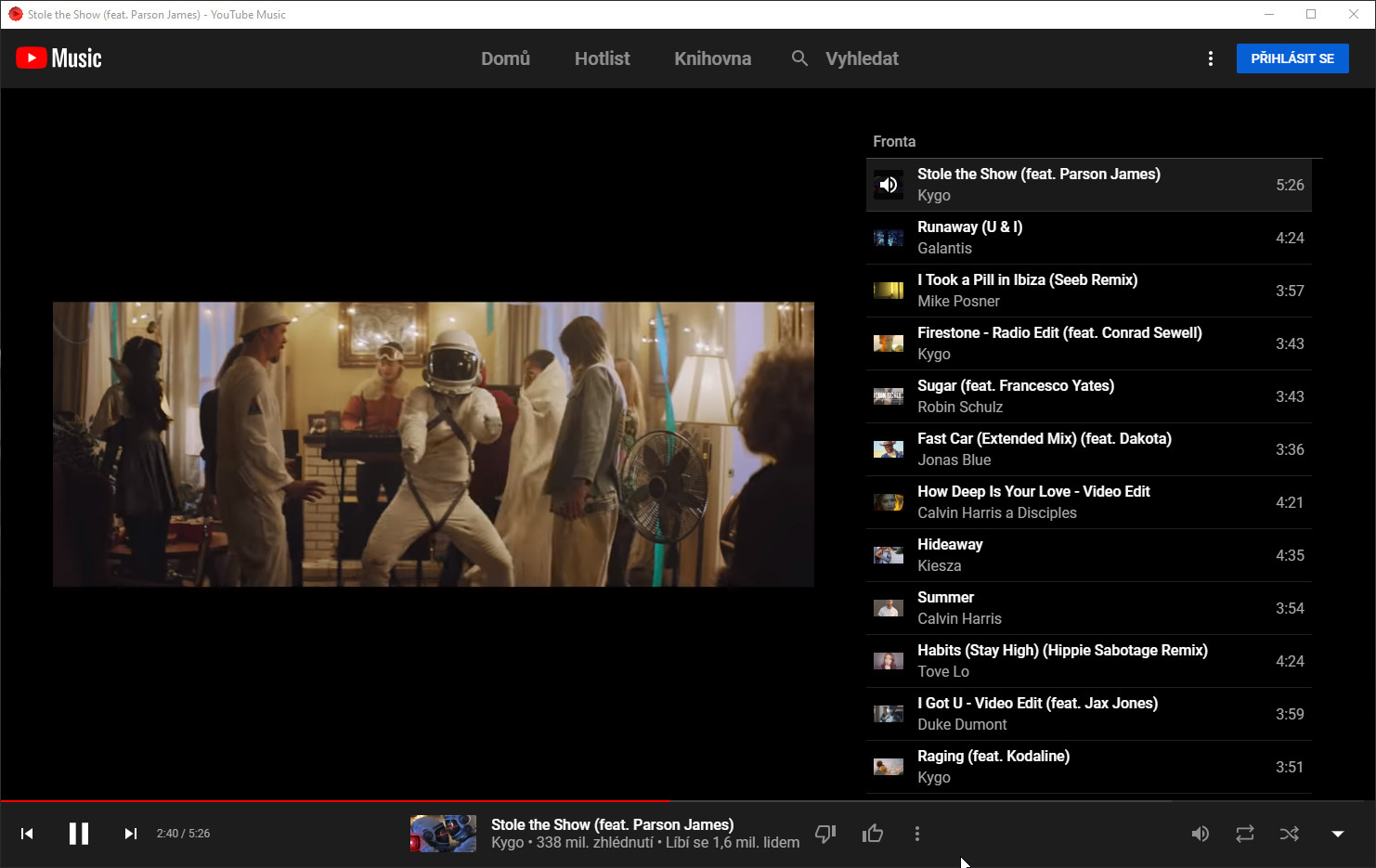Click the Runaway queue thumbnail

tap(889, 238)
